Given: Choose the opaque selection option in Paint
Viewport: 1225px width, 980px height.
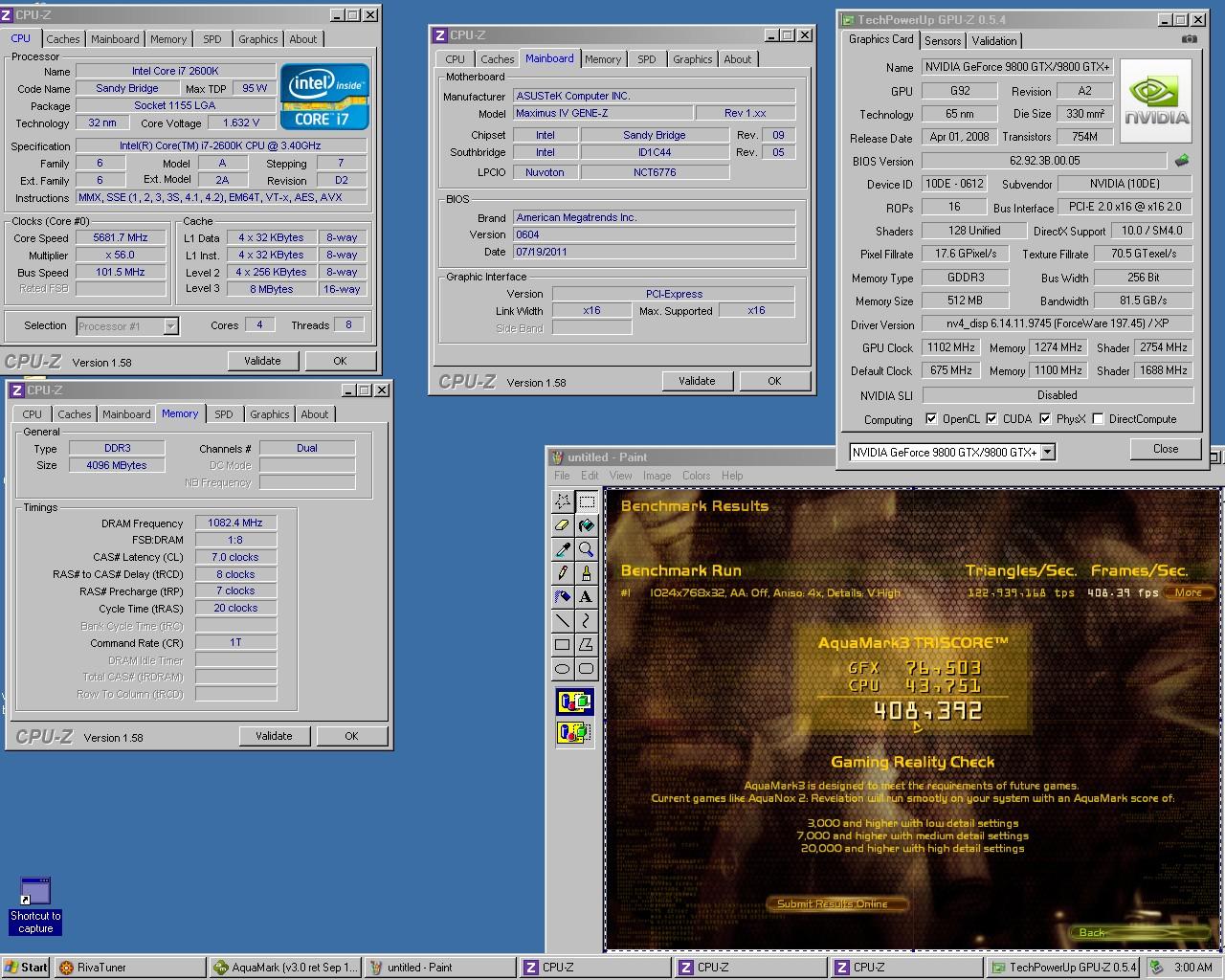Looking at the screenshot, I should (574, 702).
